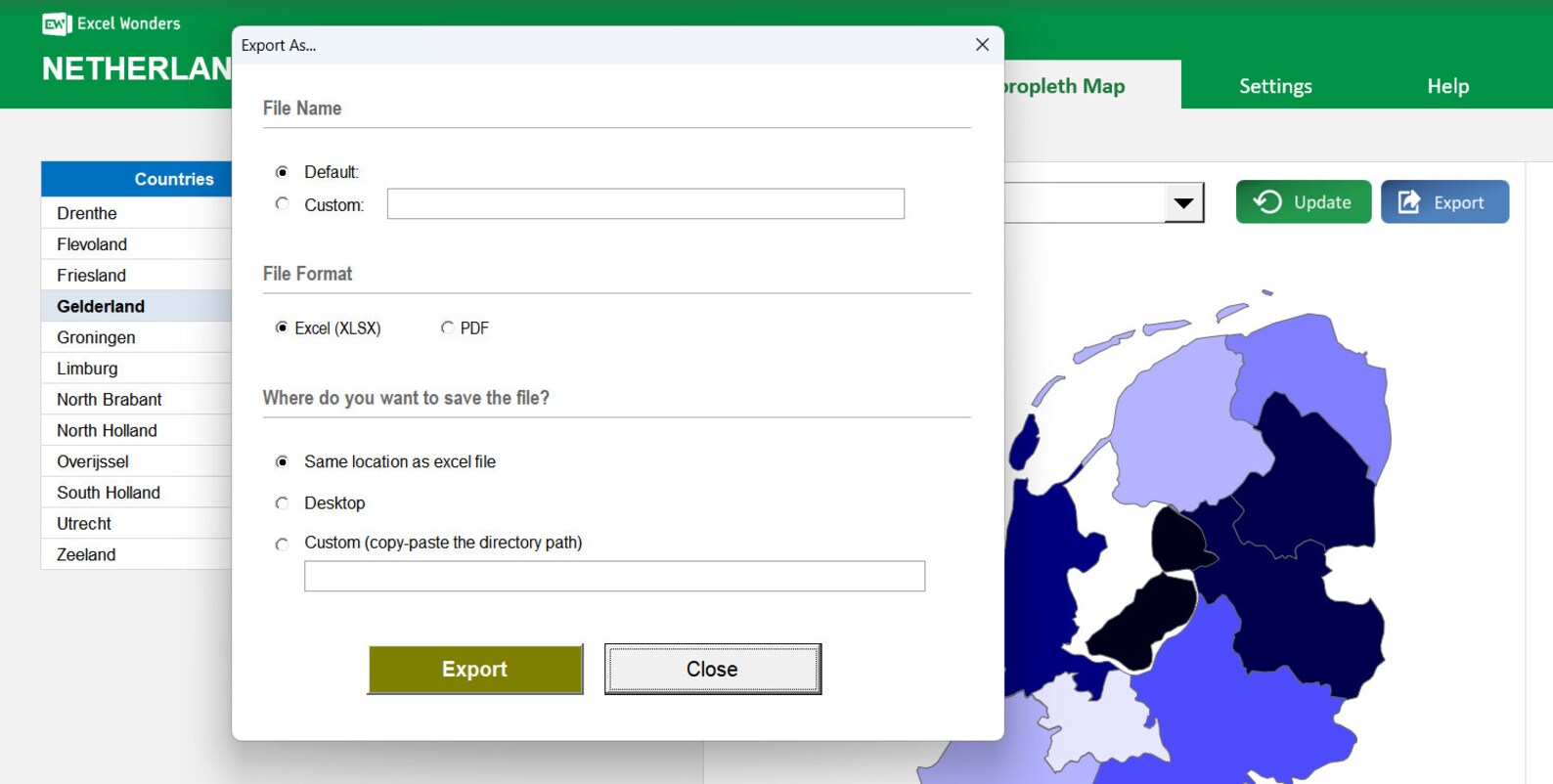The height and width of the screenshot is (784, 1553).
Task: Click the custom directory path field
Action: pos(614,576)
